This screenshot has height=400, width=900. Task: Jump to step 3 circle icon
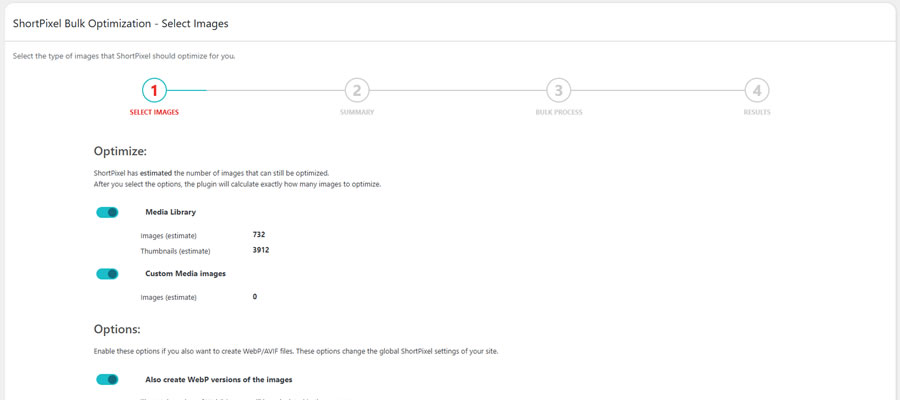point(558,91)
